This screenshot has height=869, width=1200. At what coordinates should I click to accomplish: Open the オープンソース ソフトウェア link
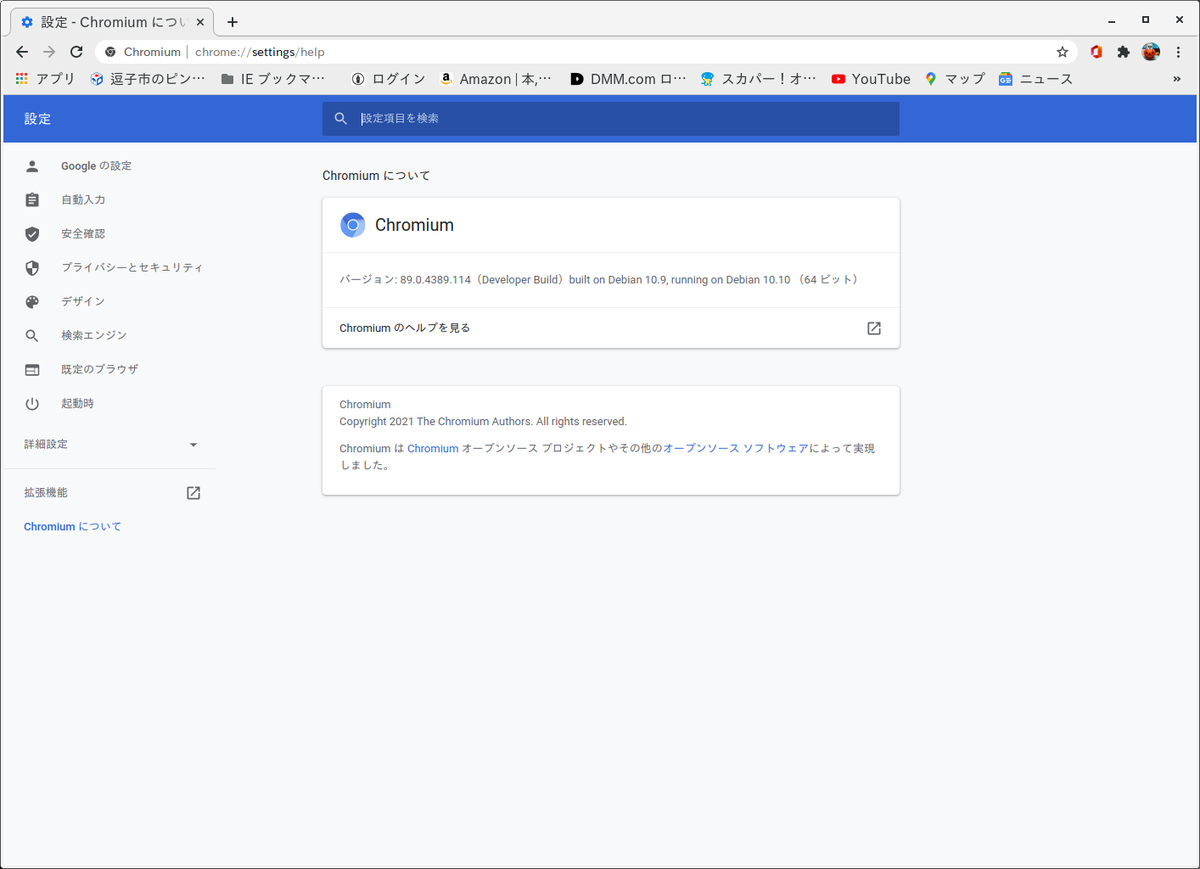click(x=736, y=449)
